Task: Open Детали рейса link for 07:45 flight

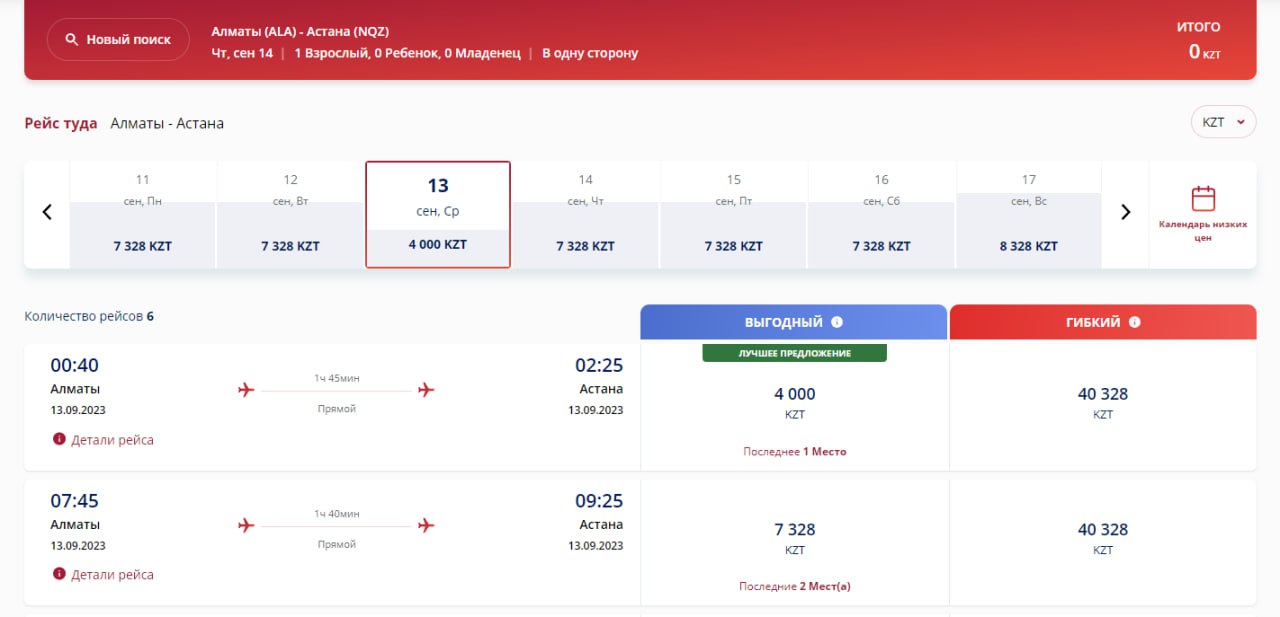Action: [x=112, y=575]
